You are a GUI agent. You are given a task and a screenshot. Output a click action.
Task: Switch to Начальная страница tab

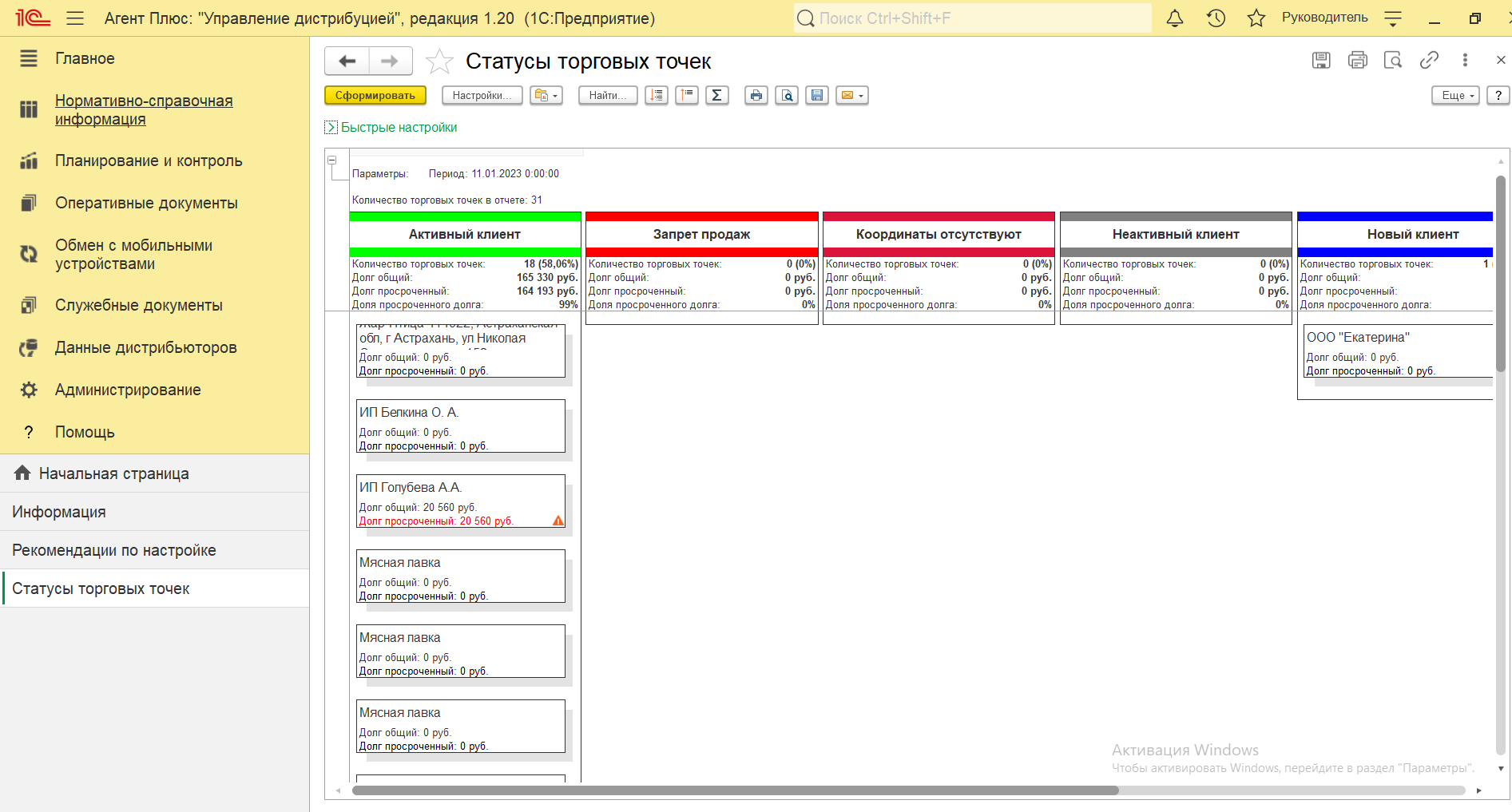pyautogui.click(x=155, y=473)
